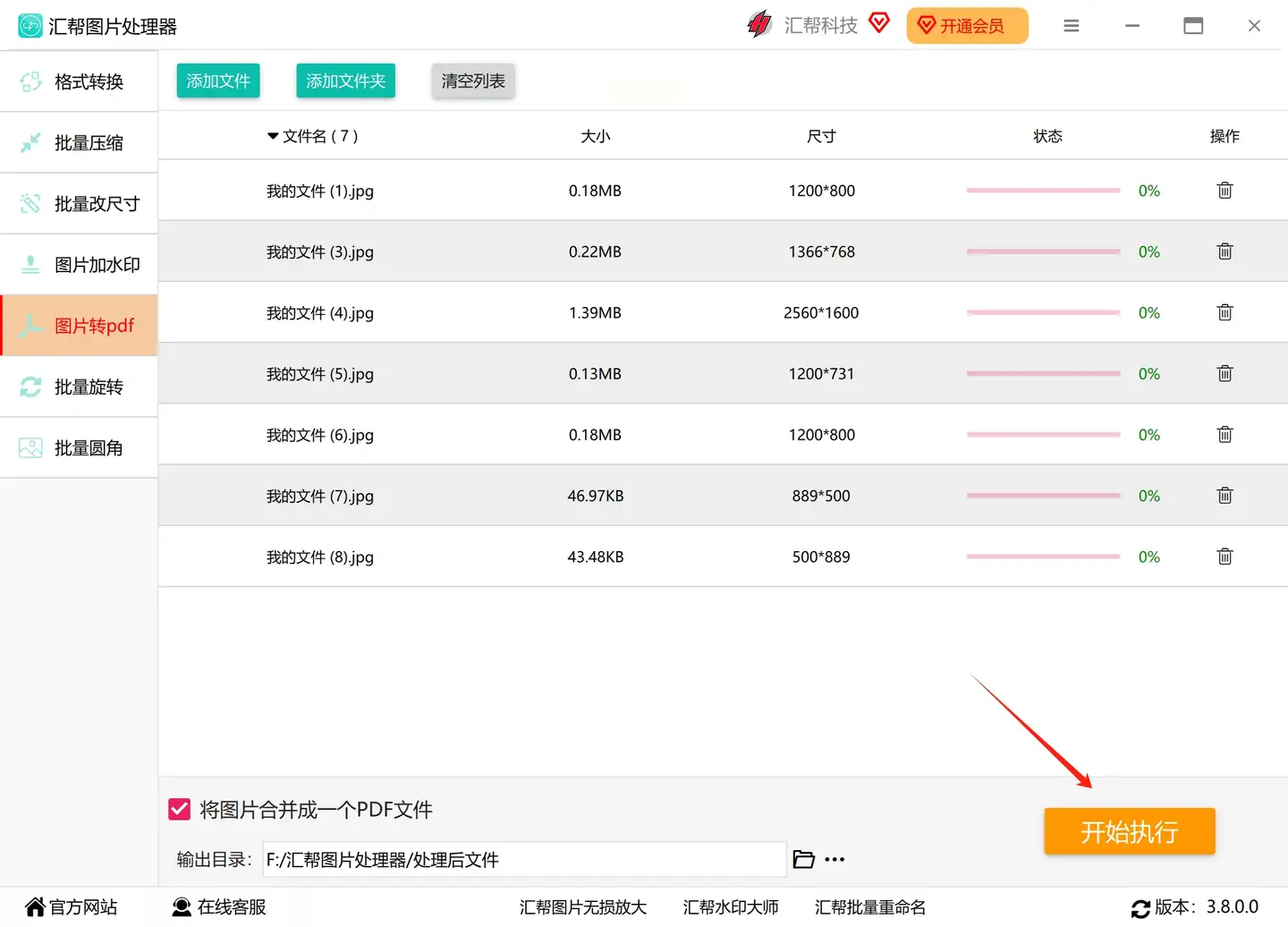Click the 批量圆角 image icon
The image size is (1288, 927).
click(30, 447)
